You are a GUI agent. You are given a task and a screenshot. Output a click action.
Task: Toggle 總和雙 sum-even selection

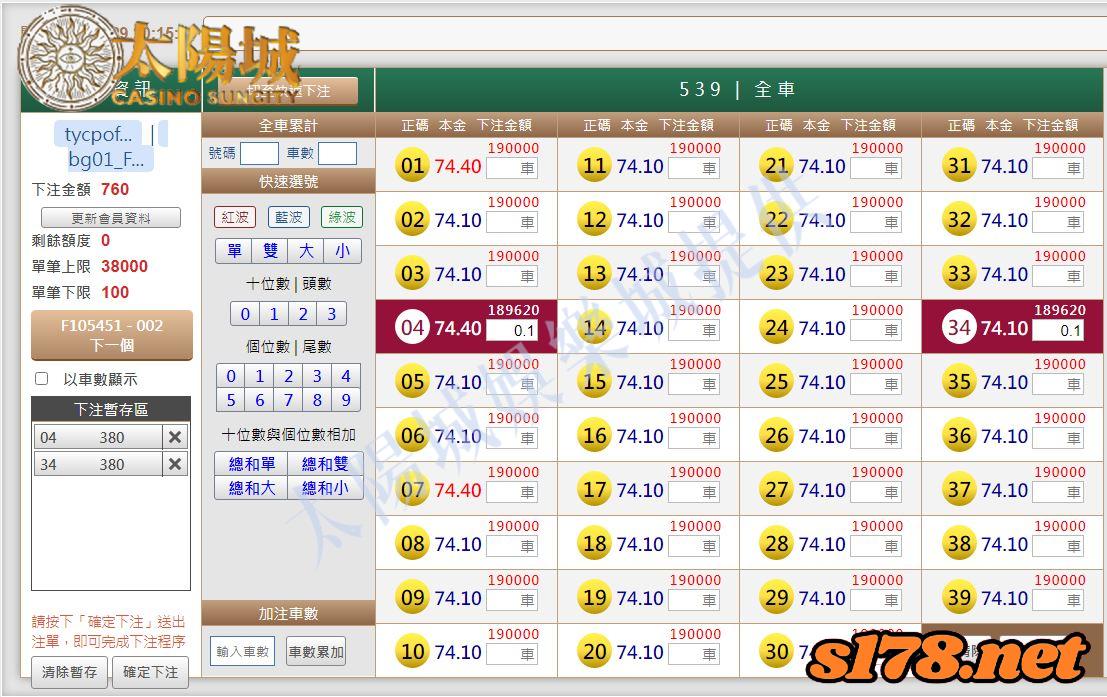325,464
